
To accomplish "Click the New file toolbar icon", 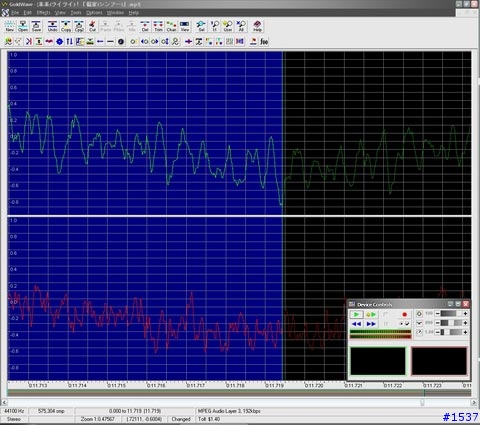I will click(x=10, y=26).
